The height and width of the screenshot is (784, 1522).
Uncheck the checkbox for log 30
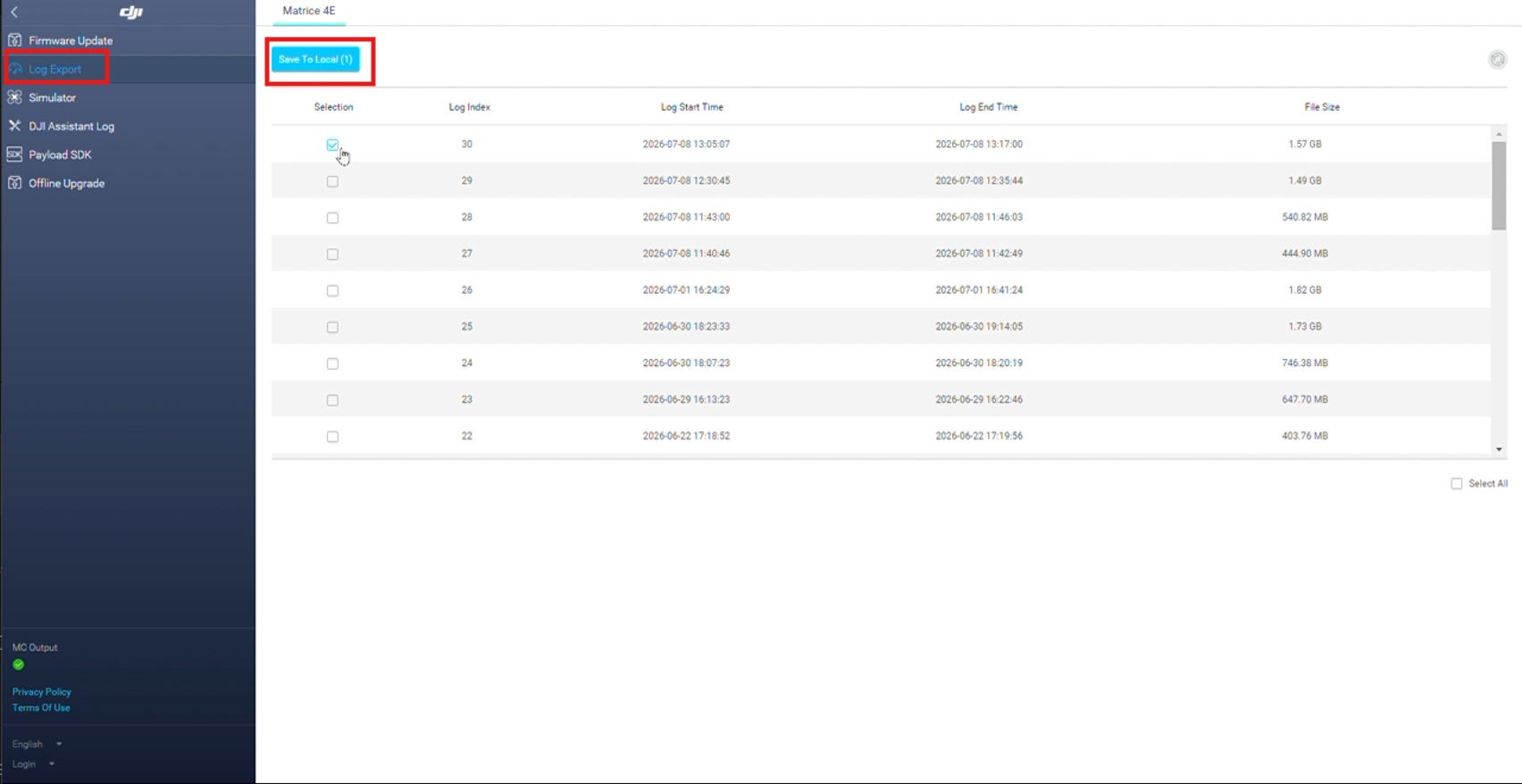point(332,145)
